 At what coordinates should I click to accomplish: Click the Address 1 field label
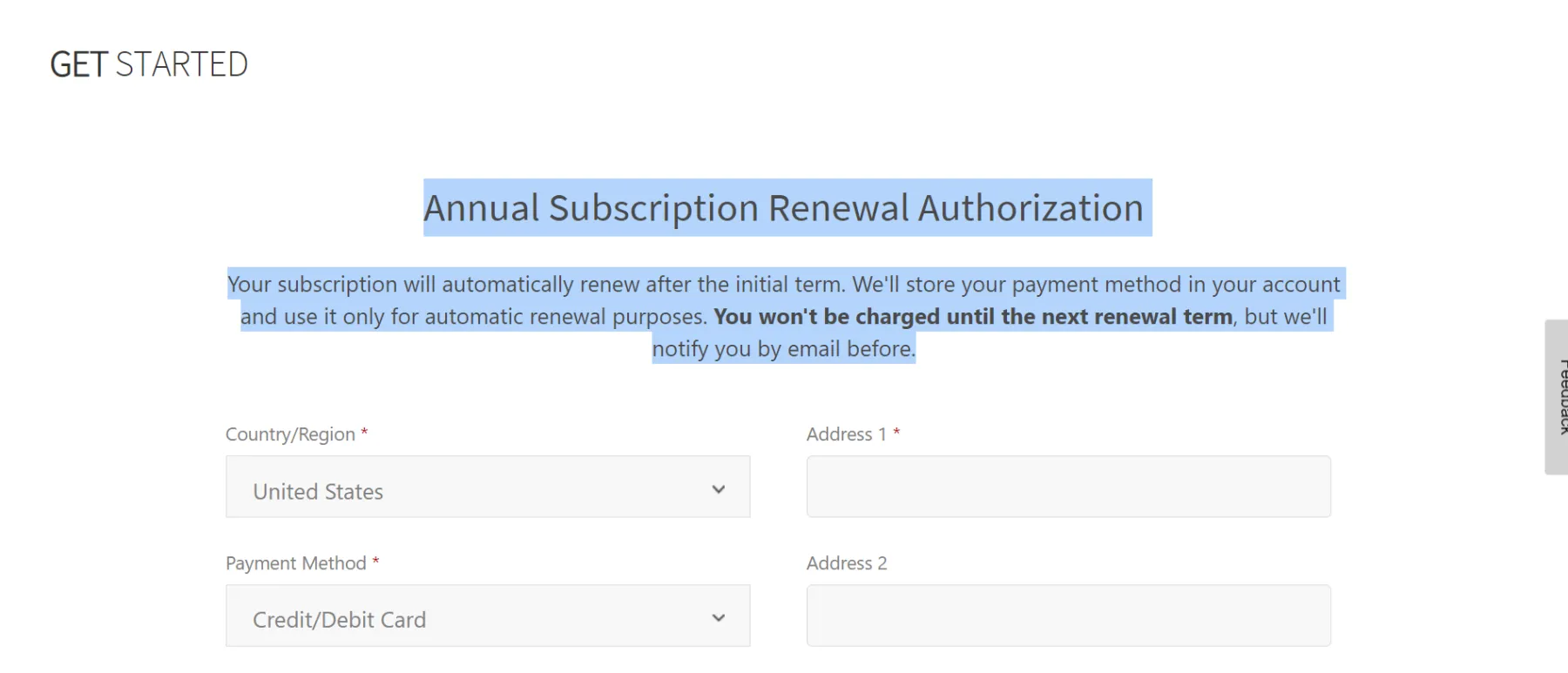846,434
